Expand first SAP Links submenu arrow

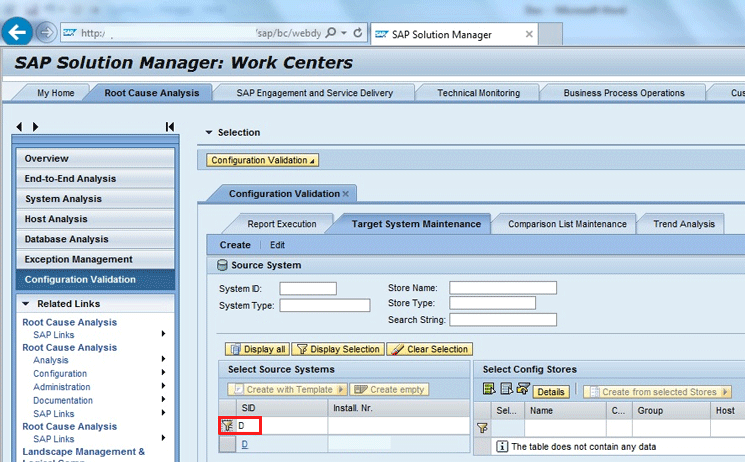(163, 334)
